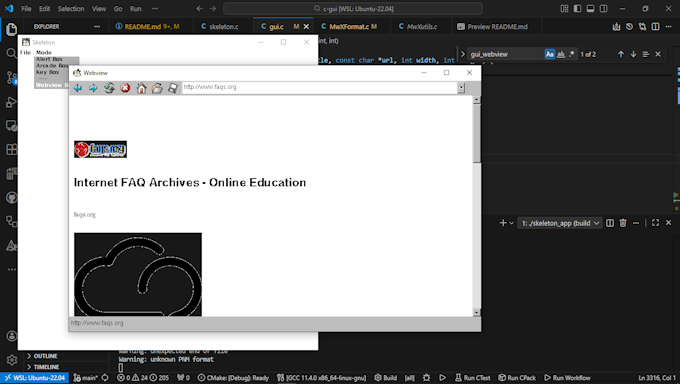This screenshot has width=680, height=384.
Task: Choose Key Box from Mode menu
Action: (x=48, y=72)
